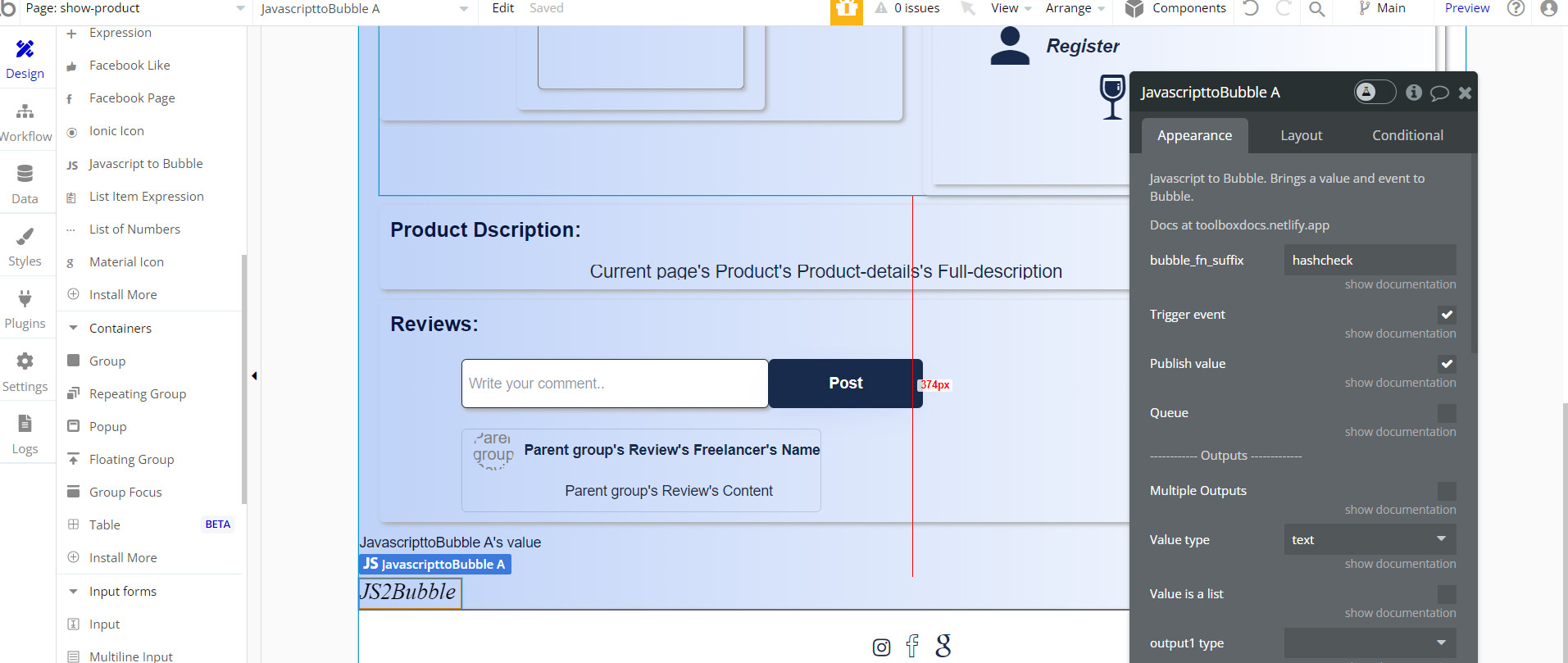The height and width of the screenshot is (663, 1568).
Task: Select the Material Icon element
Action: (x=126, y=262)
